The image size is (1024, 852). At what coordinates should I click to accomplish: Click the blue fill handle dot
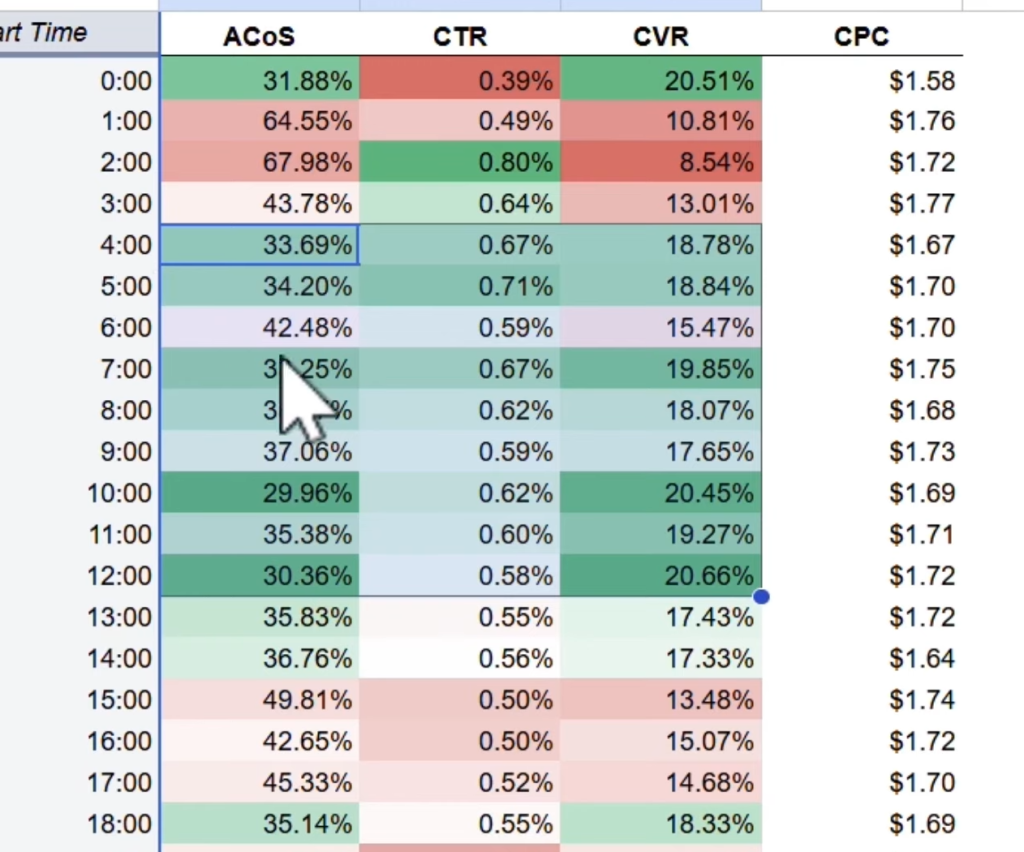[x=761, y=597]
